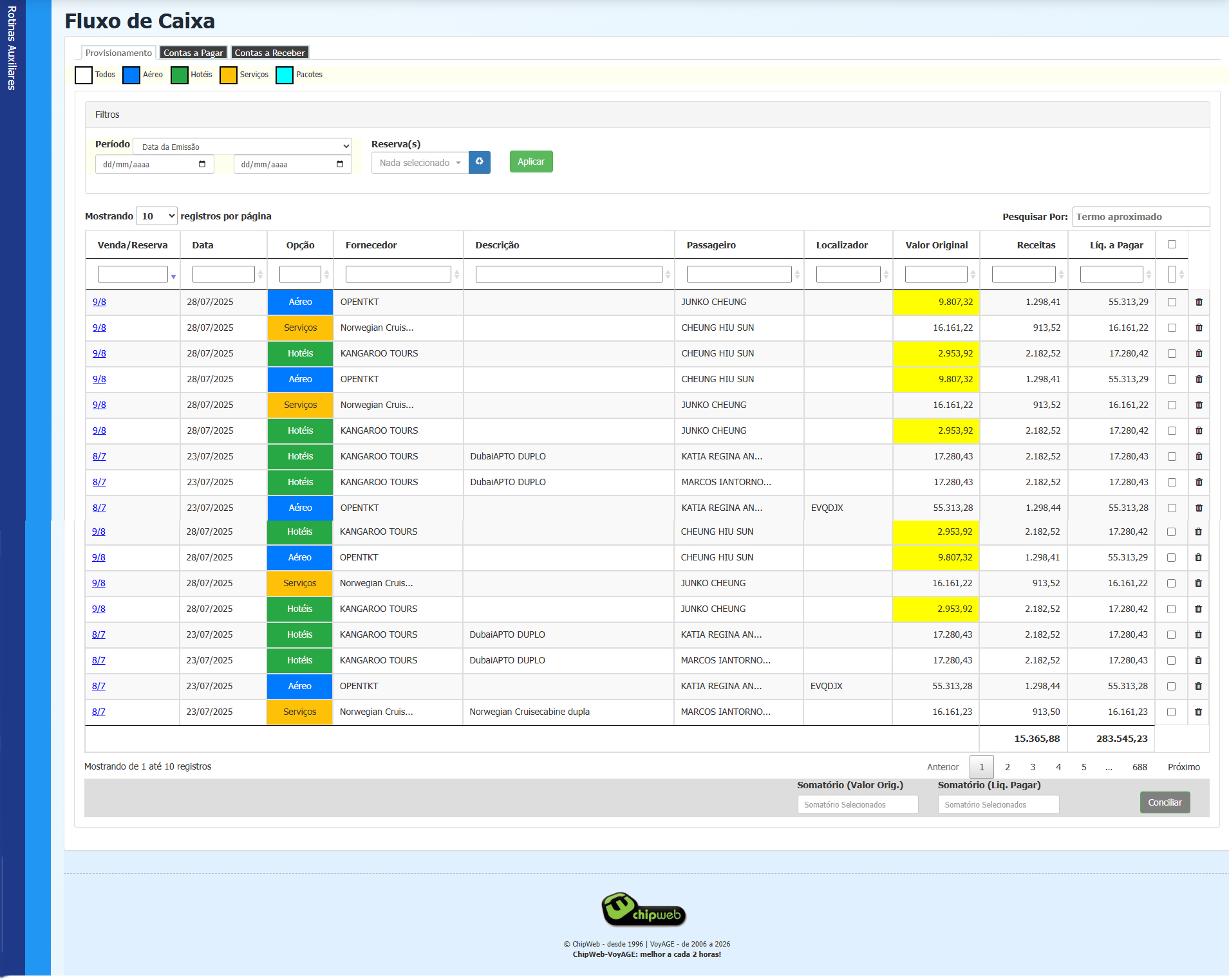Check the box on the first table row
The width and height of the screenshot is (1229, 980).
point(1172,302)
